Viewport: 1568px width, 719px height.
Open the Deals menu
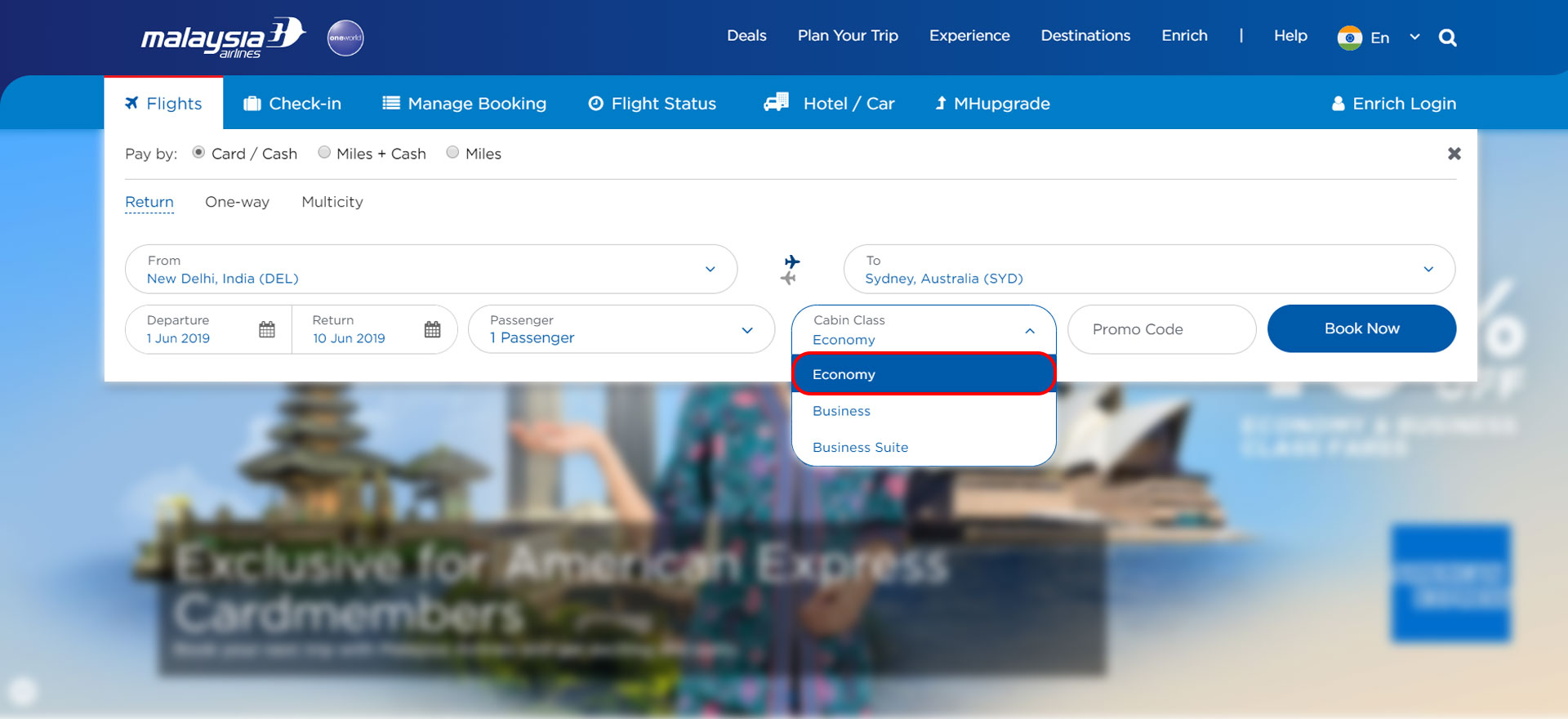(x=746, y=35)
